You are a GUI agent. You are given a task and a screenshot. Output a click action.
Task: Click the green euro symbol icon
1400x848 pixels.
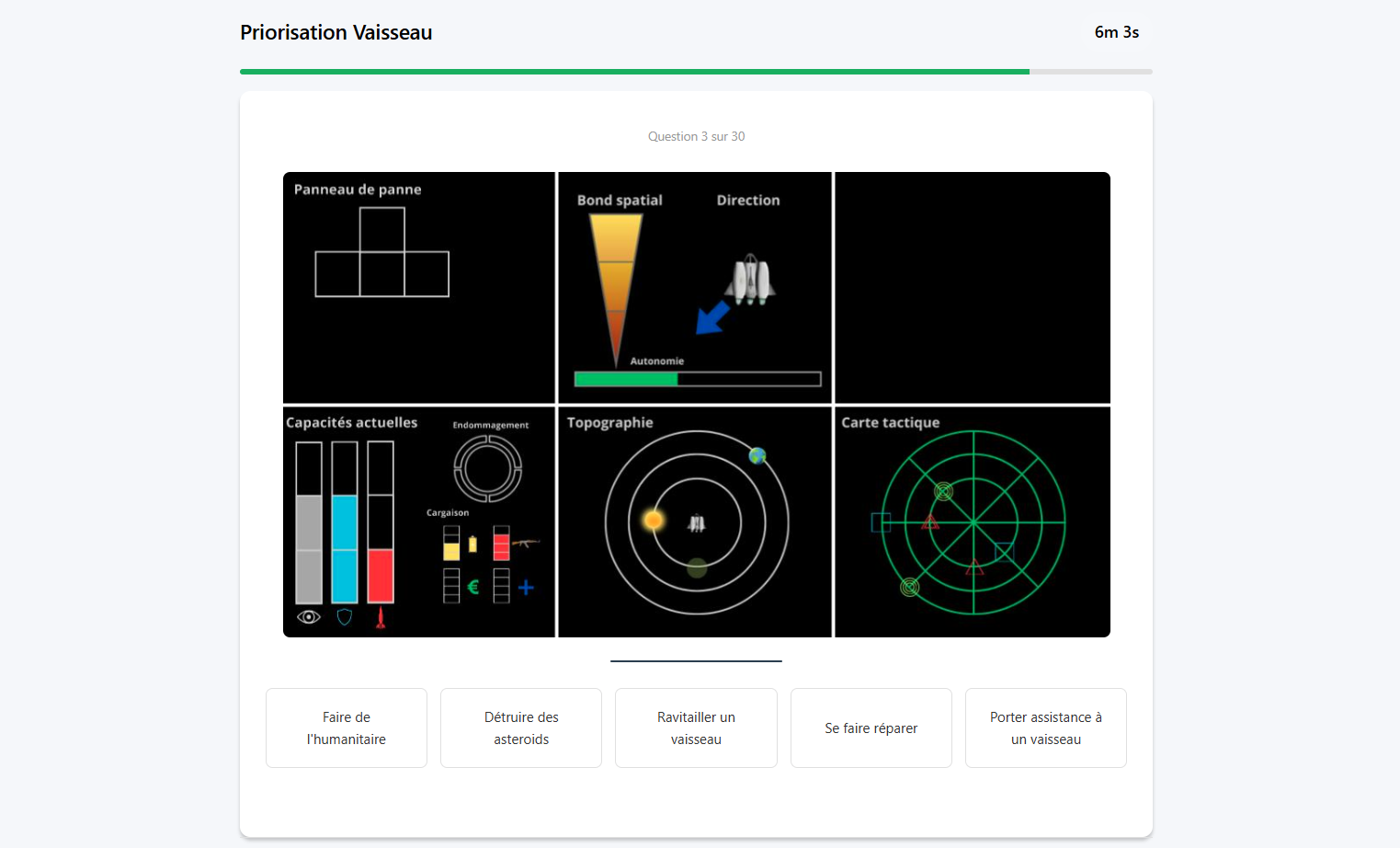473,587
